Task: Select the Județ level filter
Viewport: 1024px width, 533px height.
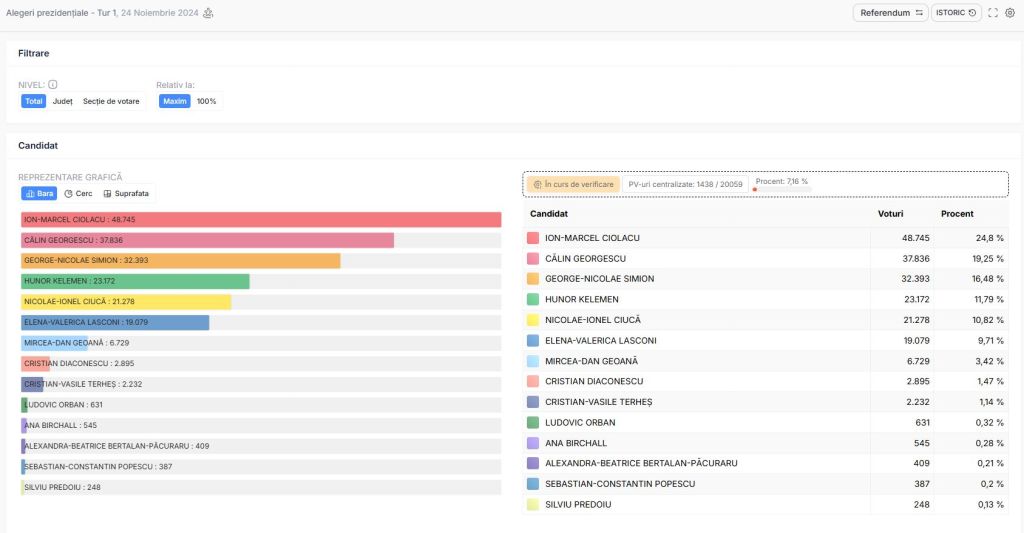Action: (62, 101)
